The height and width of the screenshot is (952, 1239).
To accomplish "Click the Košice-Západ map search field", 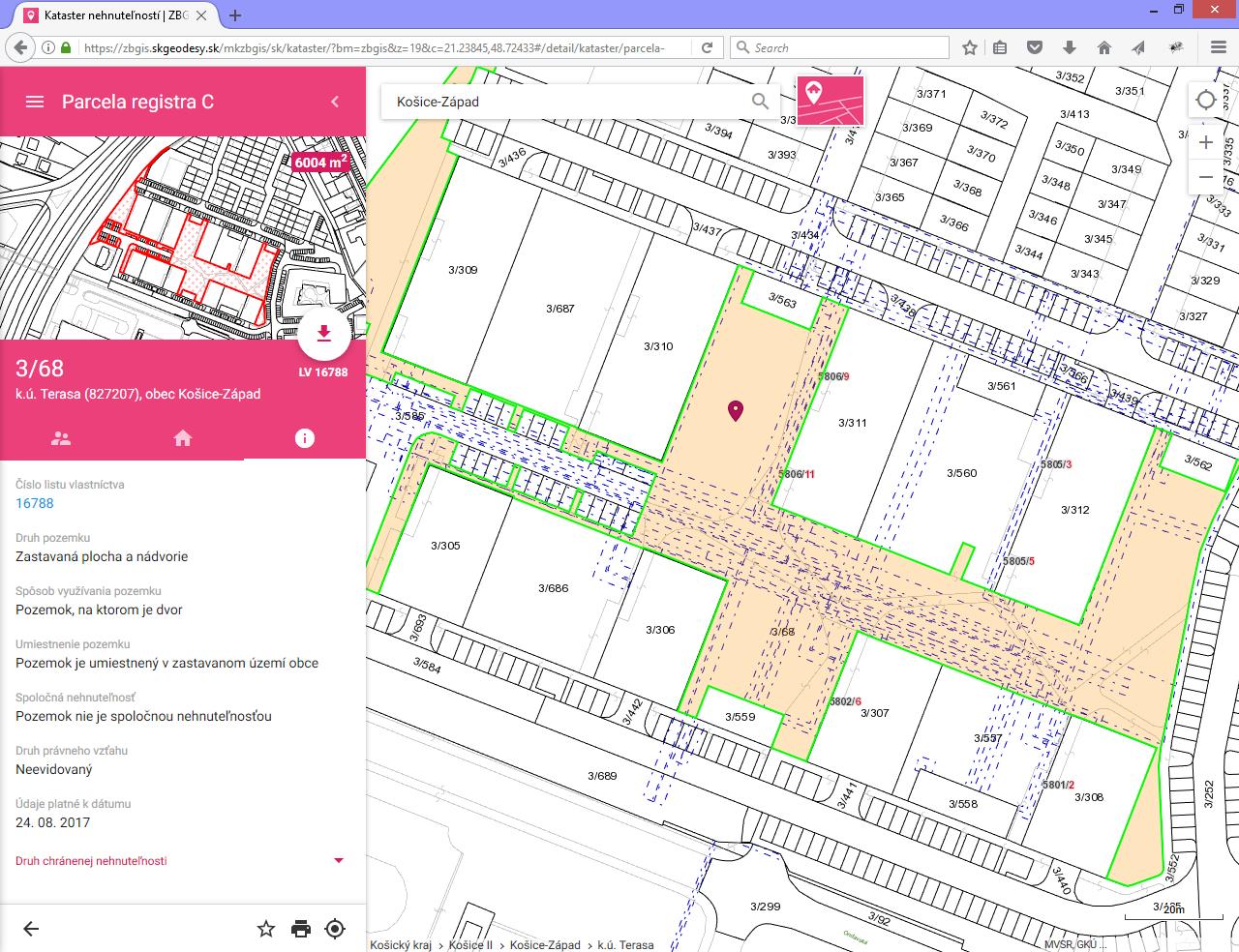I will point(561,102).
